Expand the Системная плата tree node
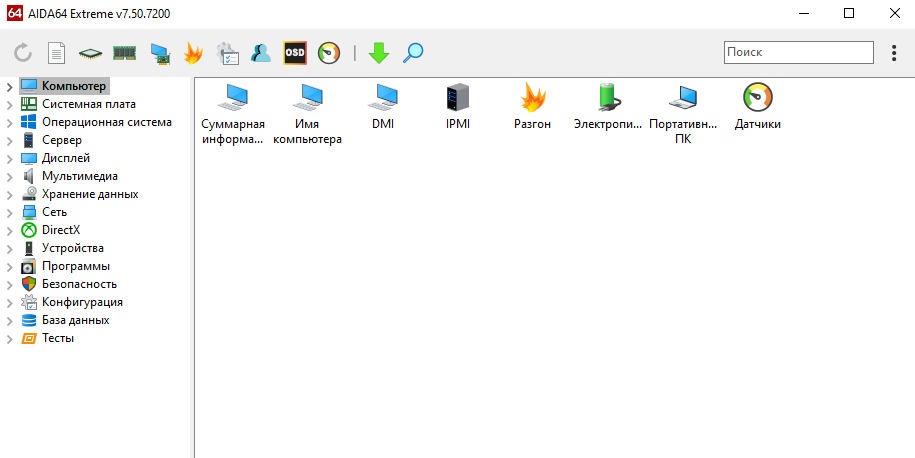Image resolution: width=915 pixels, height=458 pixels. 9,105
